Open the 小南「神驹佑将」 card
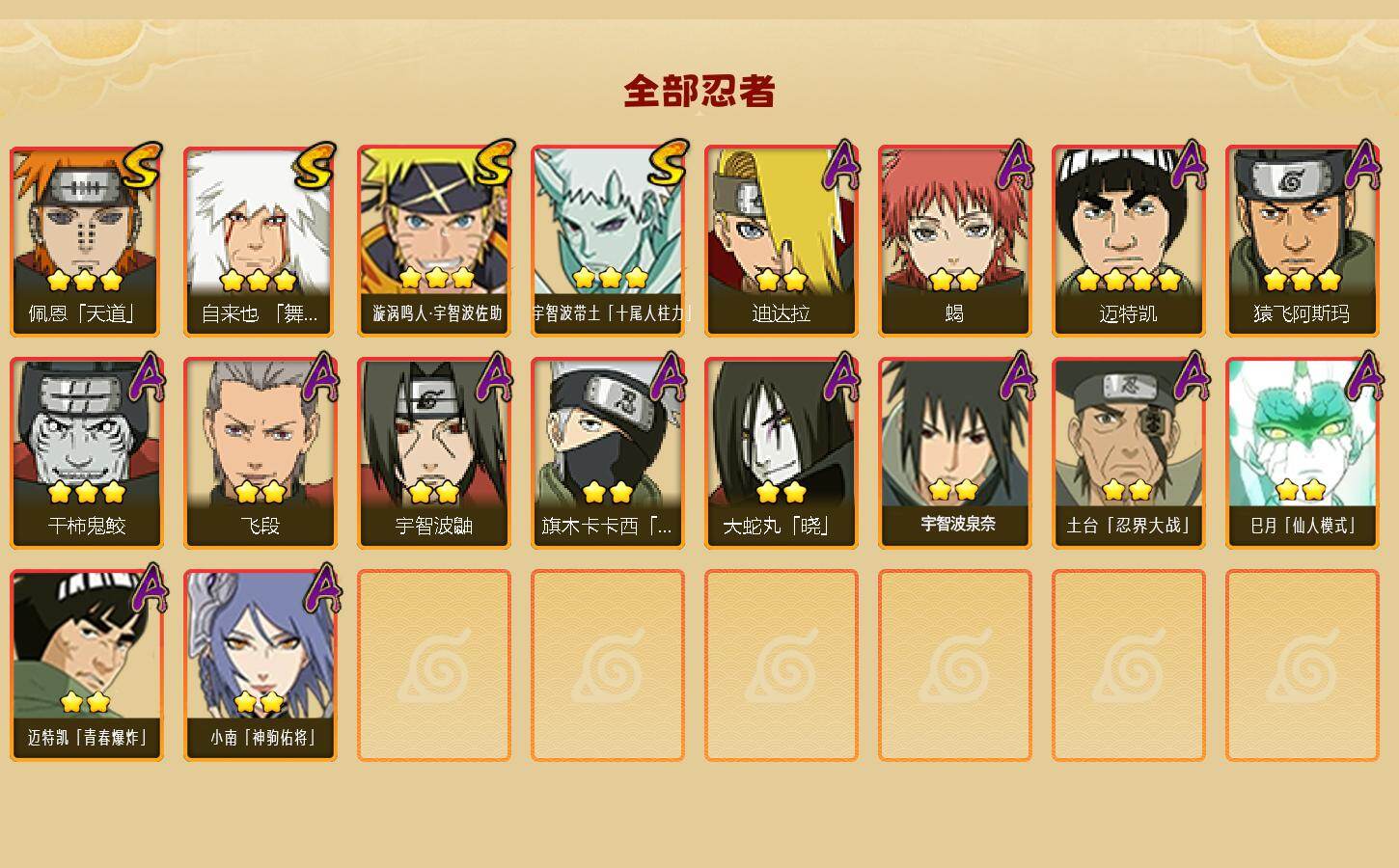The image size is (1399, 868). click(x=261, y=665)
